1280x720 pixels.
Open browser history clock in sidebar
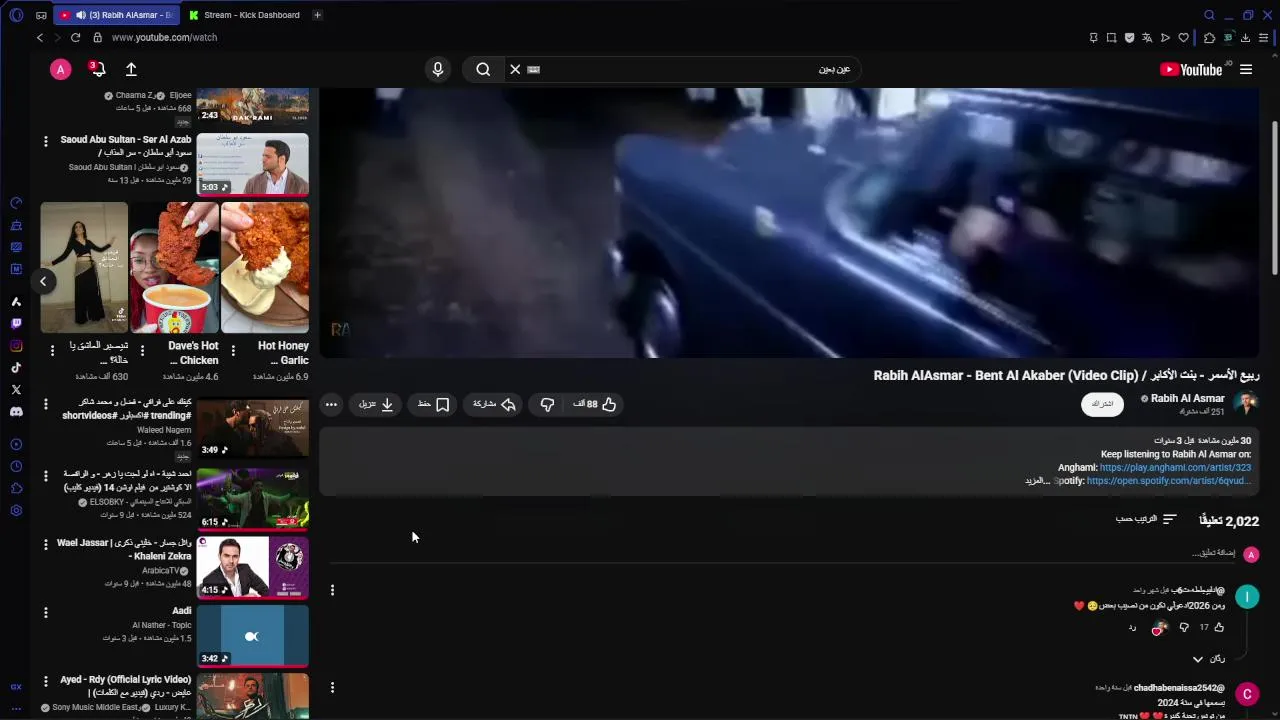pyautogui.click(x=16, y=467)
